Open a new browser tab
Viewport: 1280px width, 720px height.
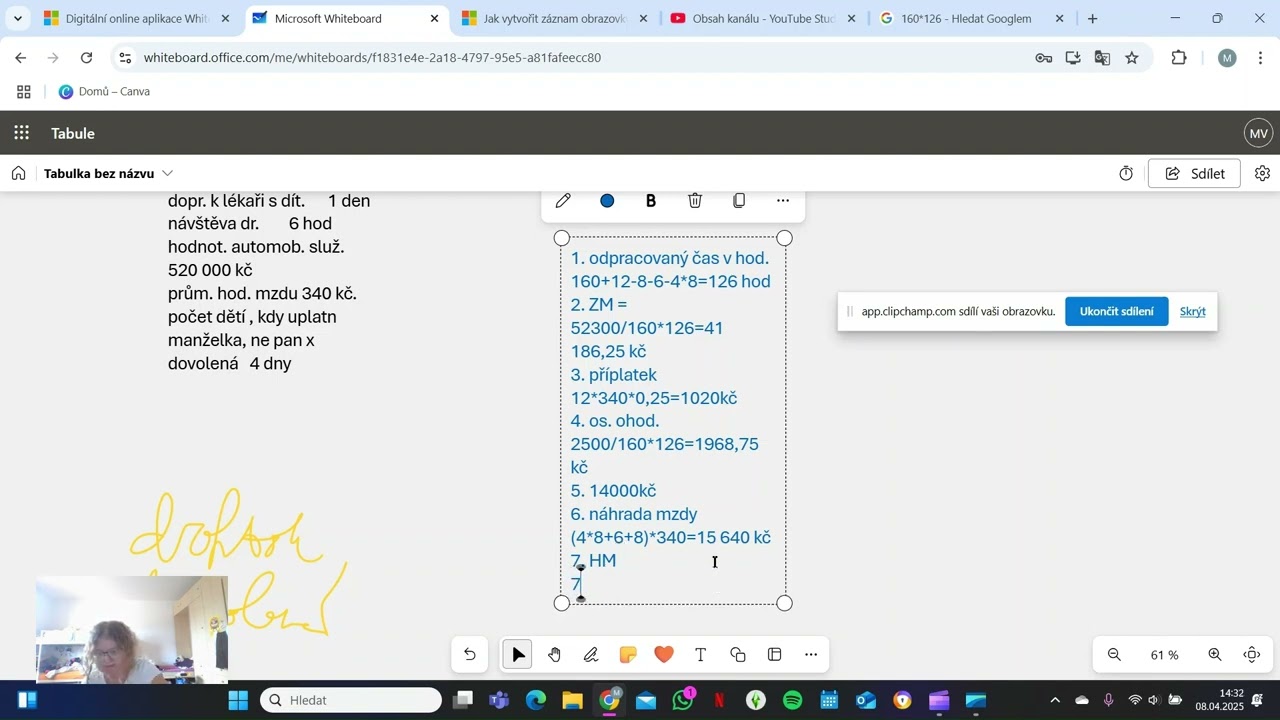[1093, 19]
